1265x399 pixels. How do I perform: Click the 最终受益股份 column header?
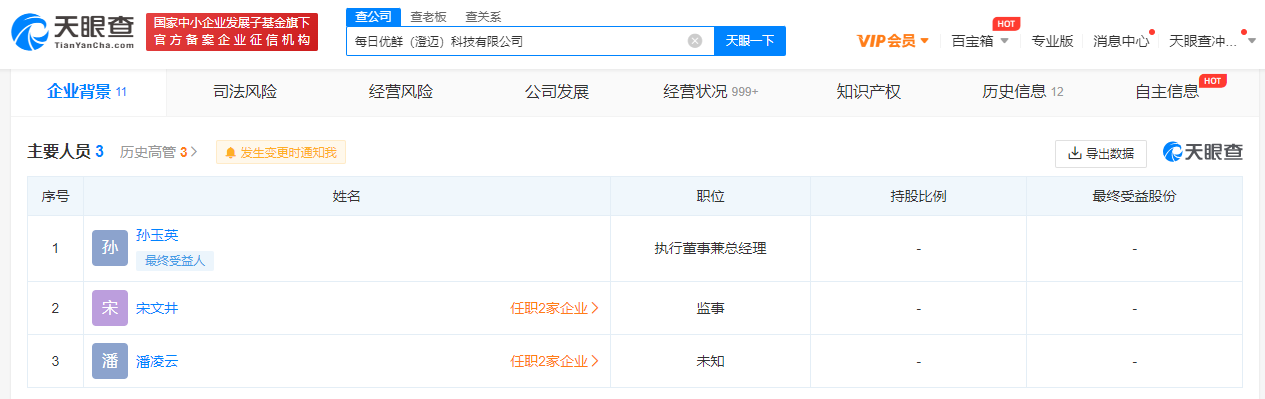tap(1134, 196)
